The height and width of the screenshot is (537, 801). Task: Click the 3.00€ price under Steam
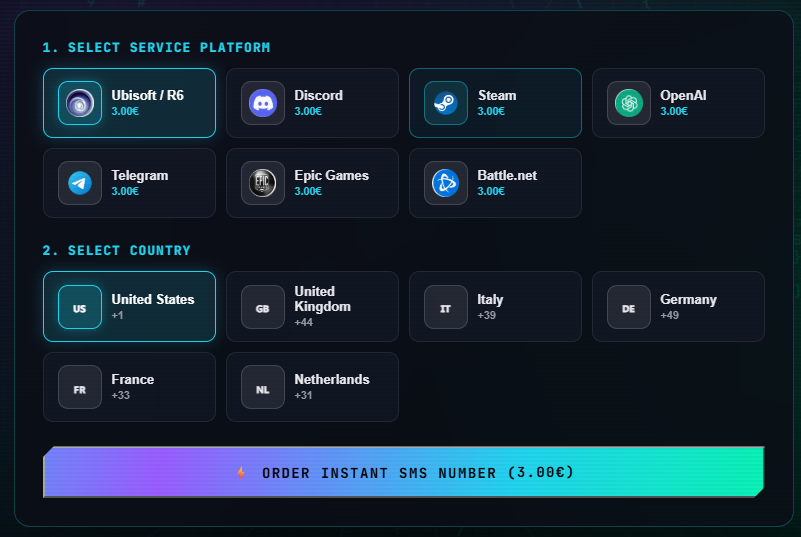(490, 111)
